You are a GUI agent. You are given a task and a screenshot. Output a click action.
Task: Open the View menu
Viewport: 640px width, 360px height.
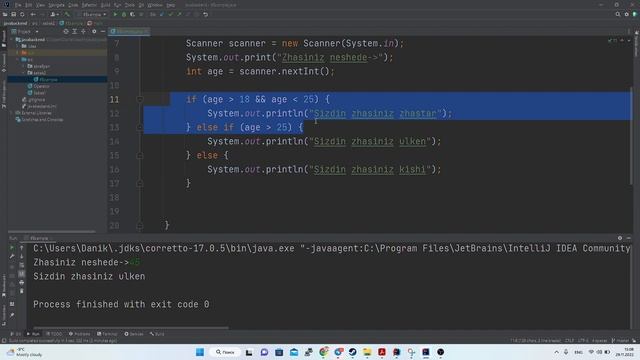pyautogui.click(x=40, y=5)
